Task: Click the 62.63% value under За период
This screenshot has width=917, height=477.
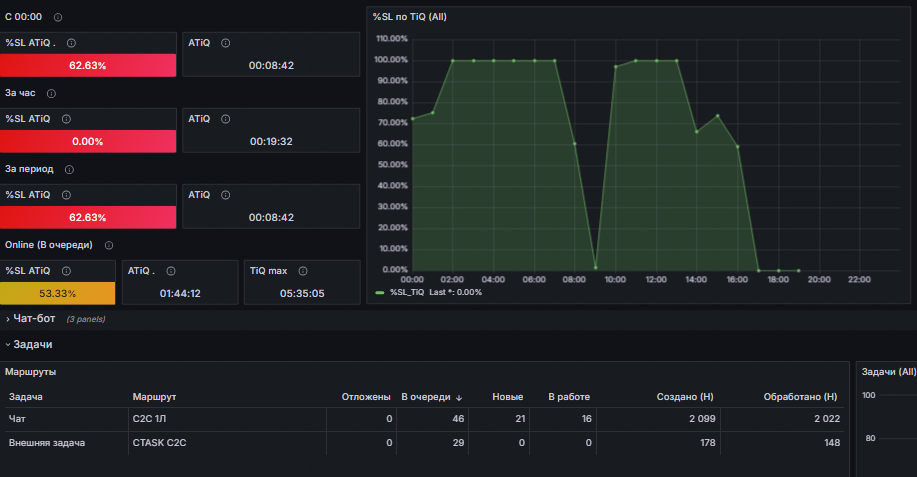Action: 88,217
